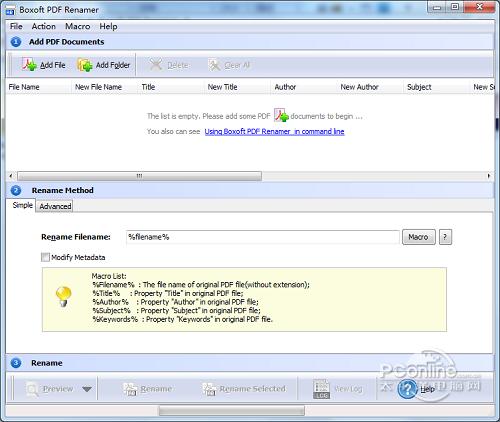Open the Using Boxoft PDF Renamer in command line link
This screenshot has height=422, width=500.
[274, 131]
